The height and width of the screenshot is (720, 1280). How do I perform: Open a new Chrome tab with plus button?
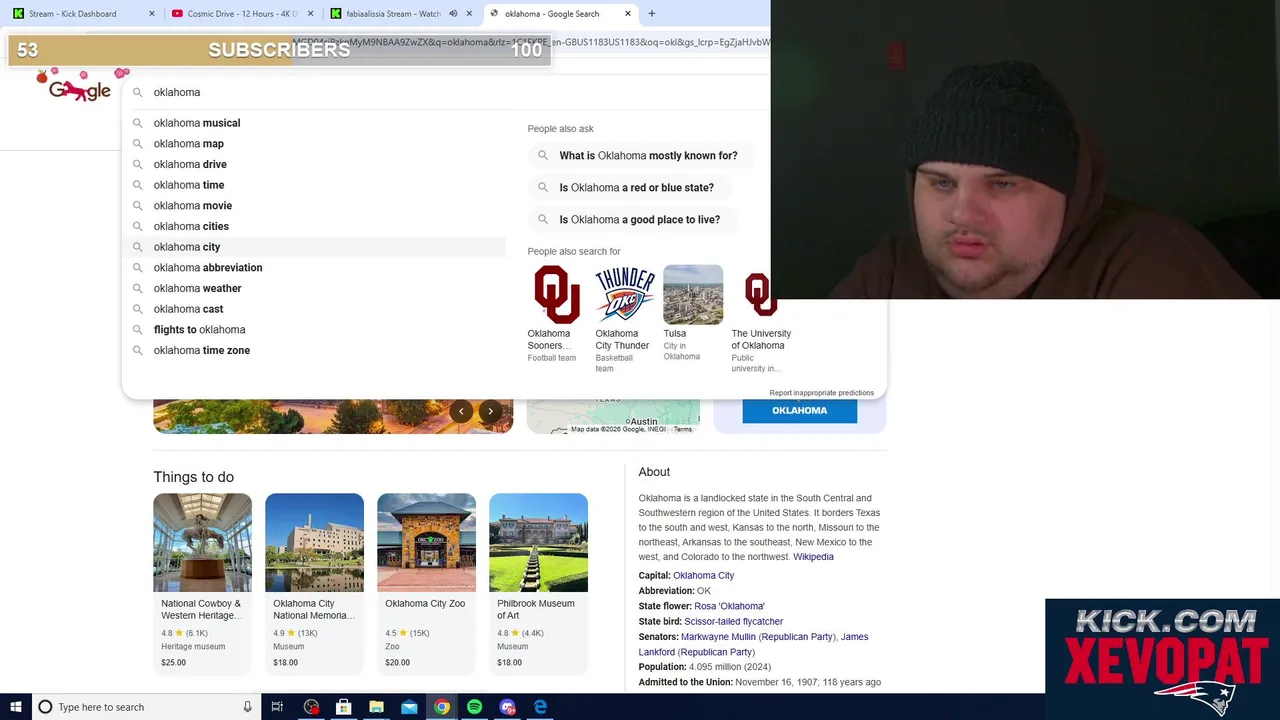[x=651, y=14]
